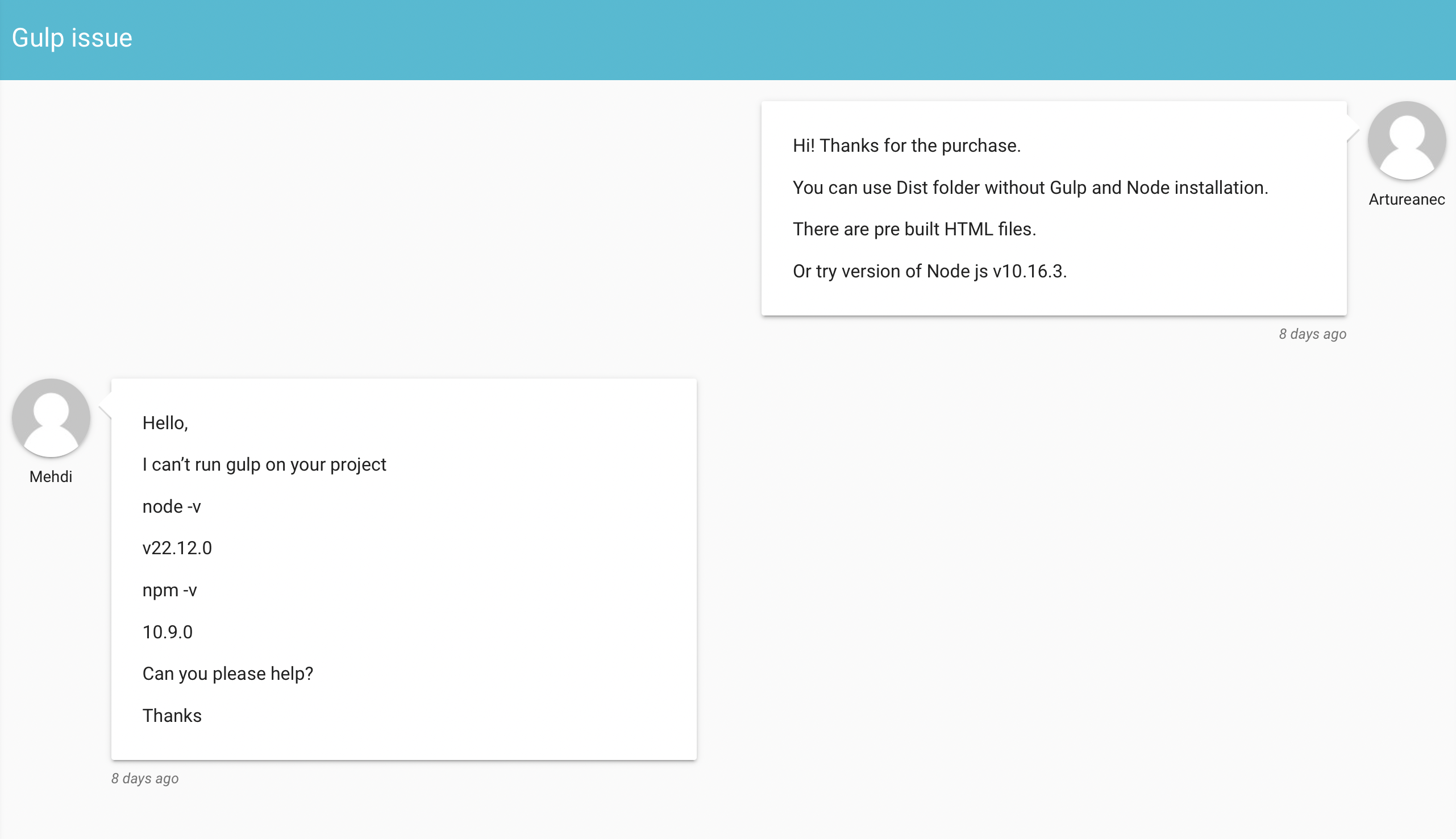Click the 'pre built HTML files' line

[x=914, y=229]
